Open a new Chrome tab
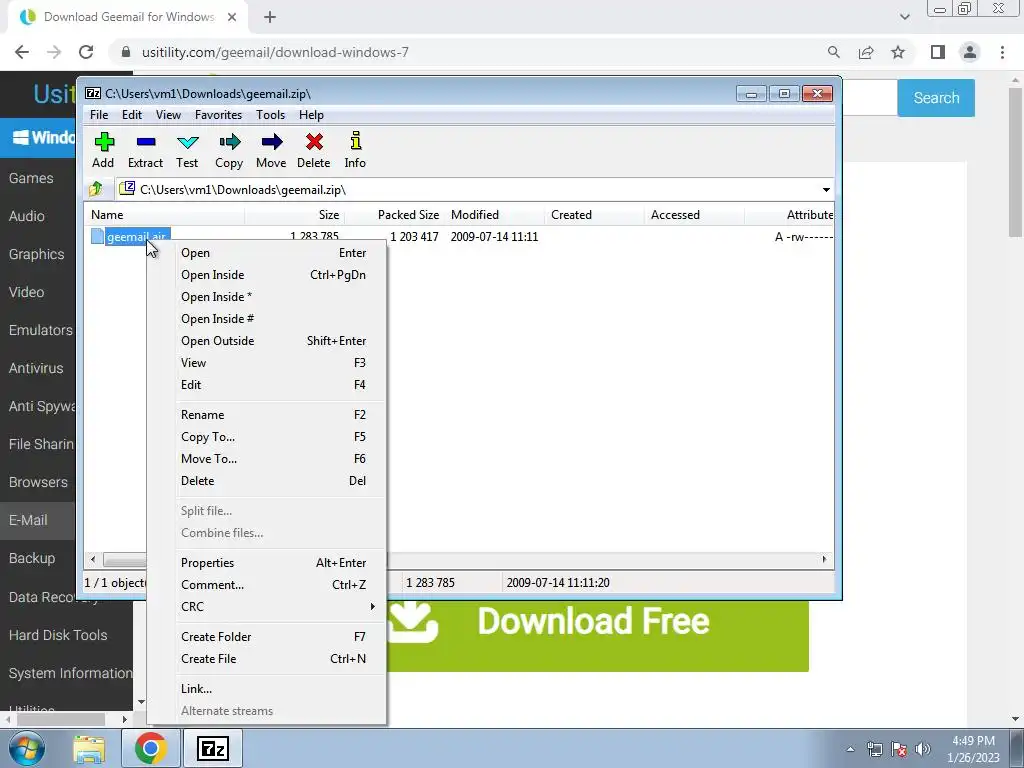Screen dimensions: 1024x768 point(270,18)
